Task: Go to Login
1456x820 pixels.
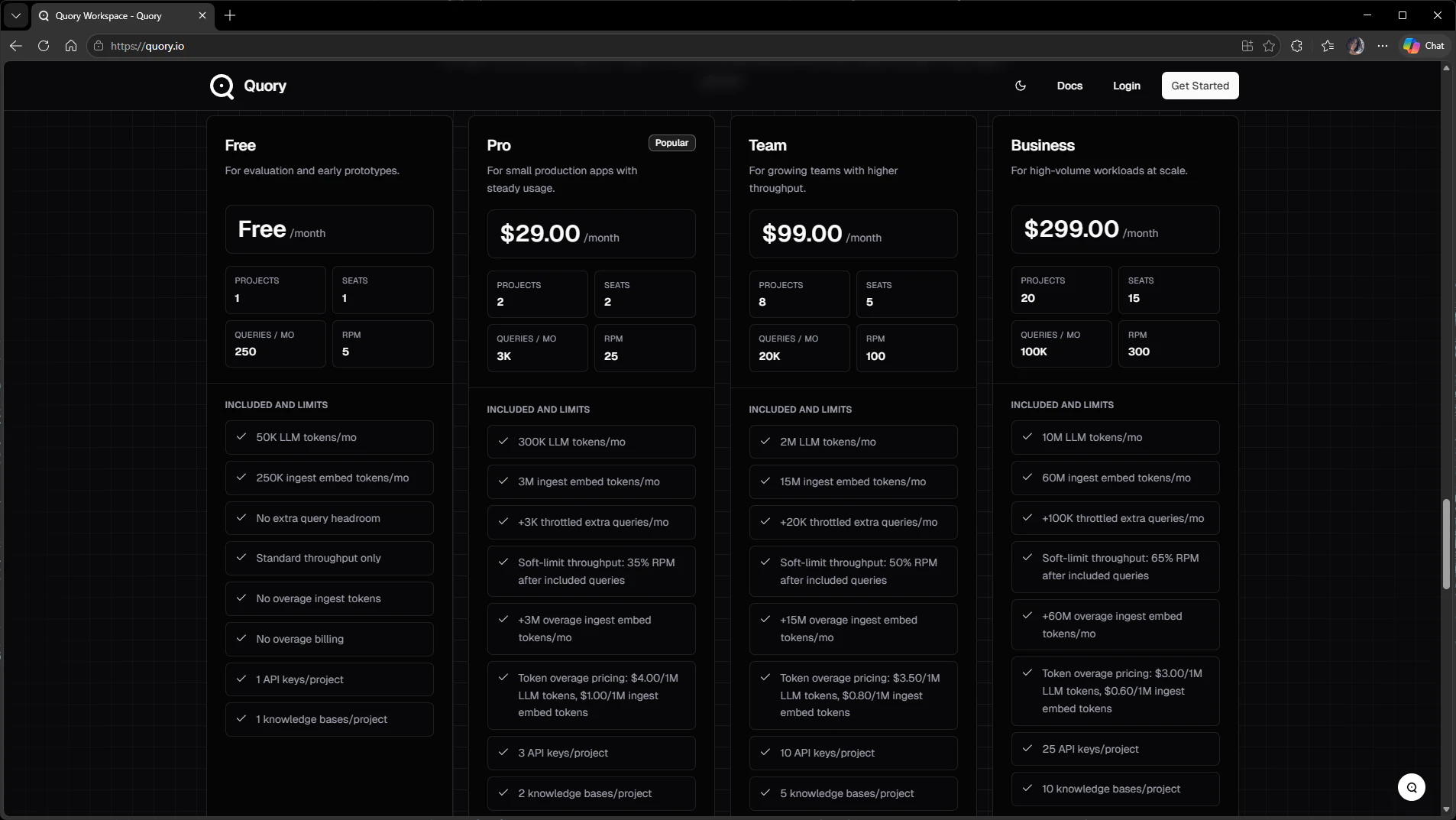Action: tap(1126, 86)
